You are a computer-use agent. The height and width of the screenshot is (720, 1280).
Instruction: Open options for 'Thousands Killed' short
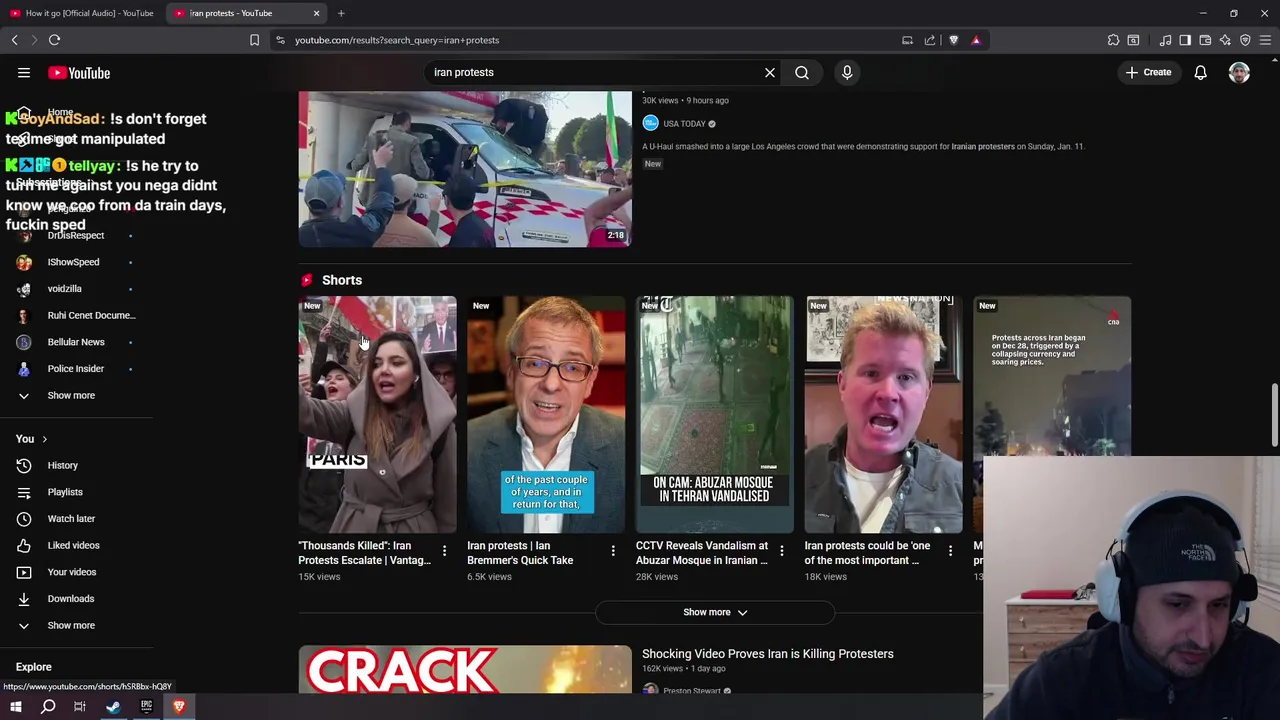444,550
